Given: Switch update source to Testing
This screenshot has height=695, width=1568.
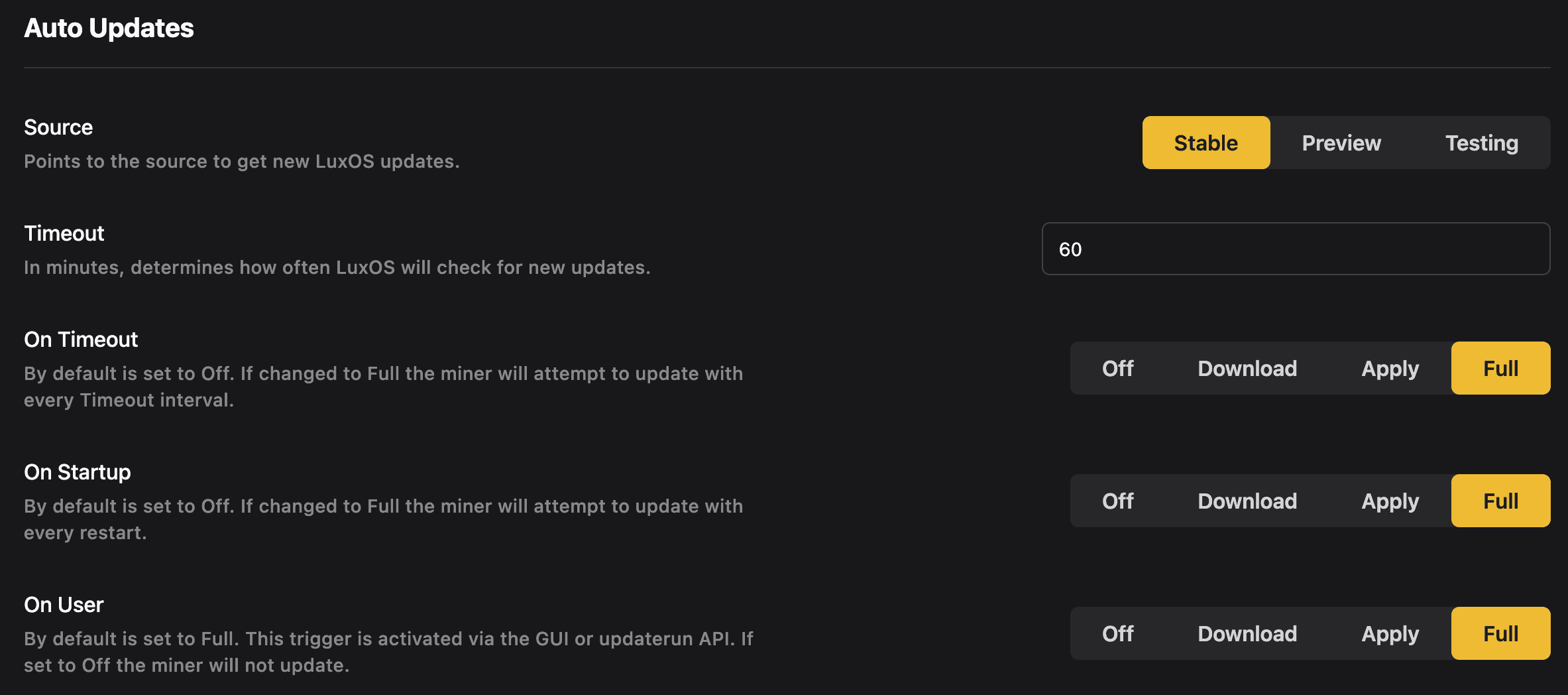Looking at the screenshot, I should 1481,143.
